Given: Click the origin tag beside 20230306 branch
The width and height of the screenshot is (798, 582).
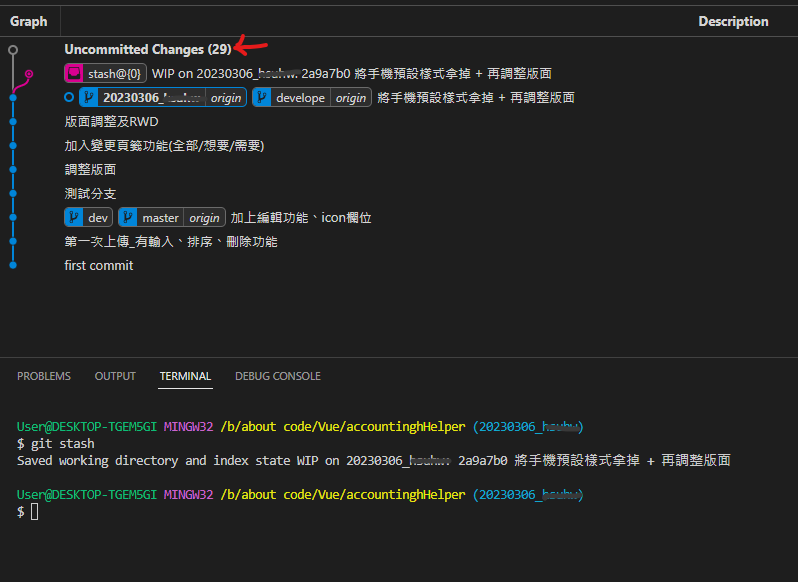Looking at the screenshot, I should pos(226,98).
